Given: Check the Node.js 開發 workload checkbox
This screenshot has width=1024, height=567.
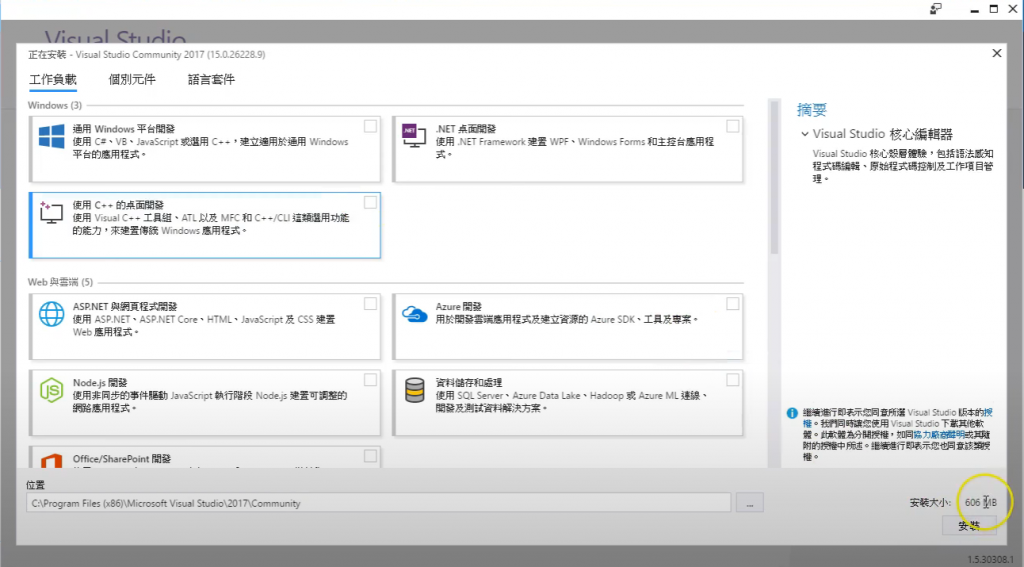Looking at the screenshot, I should click(370, 380).
